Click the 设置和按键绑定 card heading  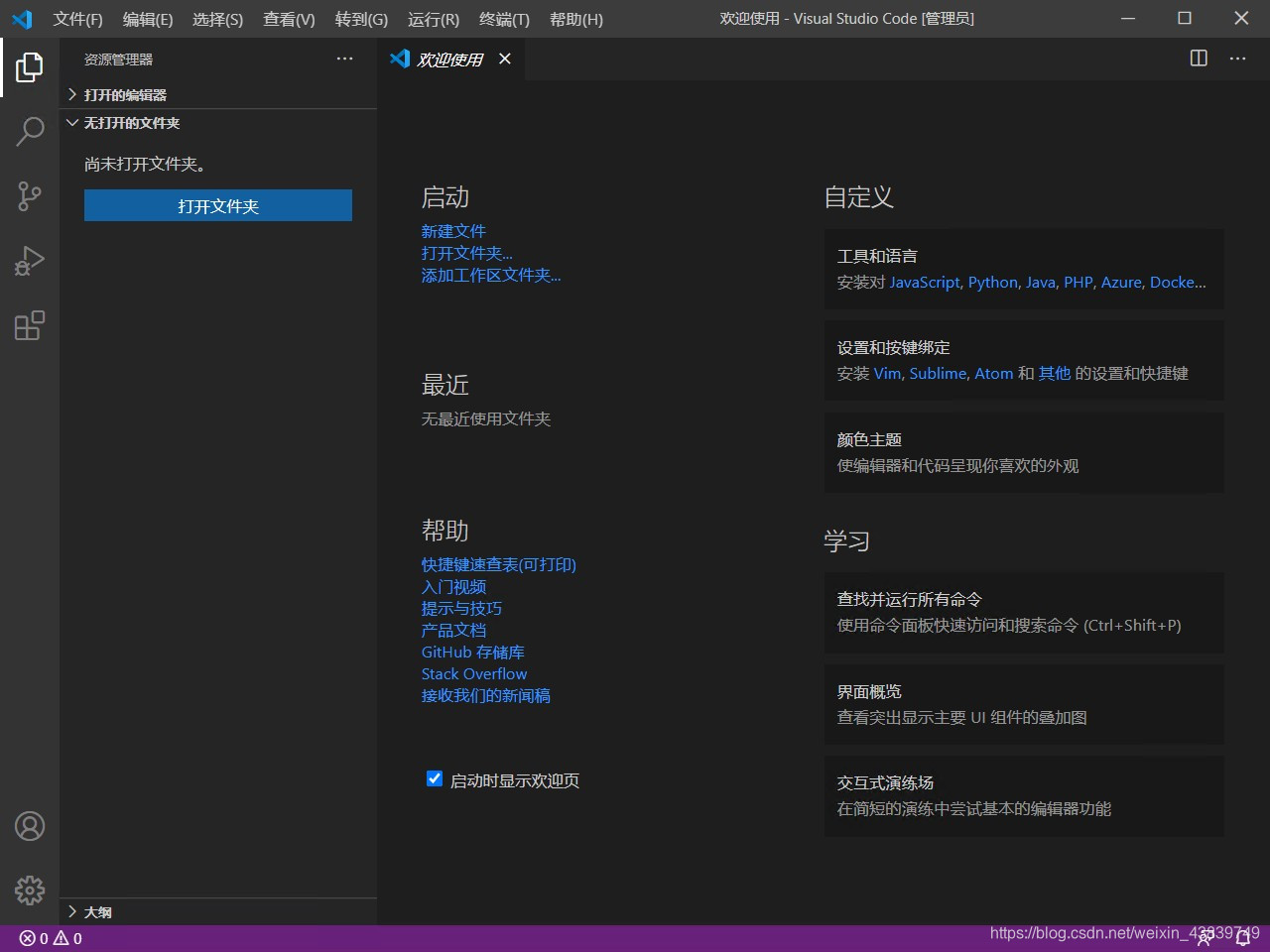tap(894, 348)
